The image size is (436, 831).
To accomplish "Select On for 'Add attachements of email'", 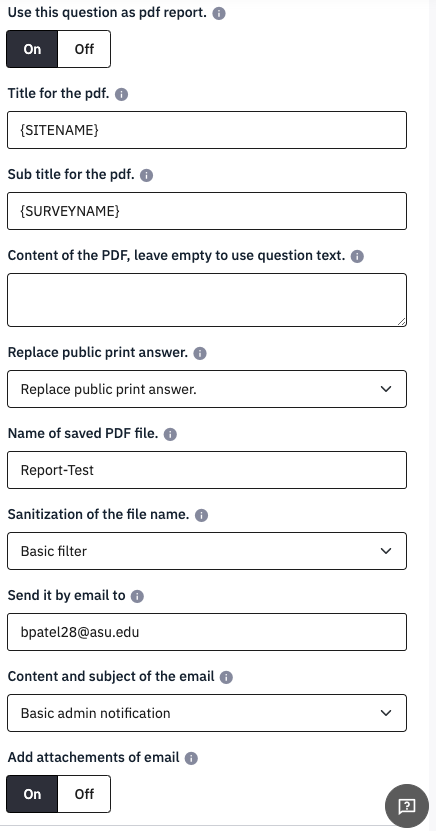I will (32, 794).
